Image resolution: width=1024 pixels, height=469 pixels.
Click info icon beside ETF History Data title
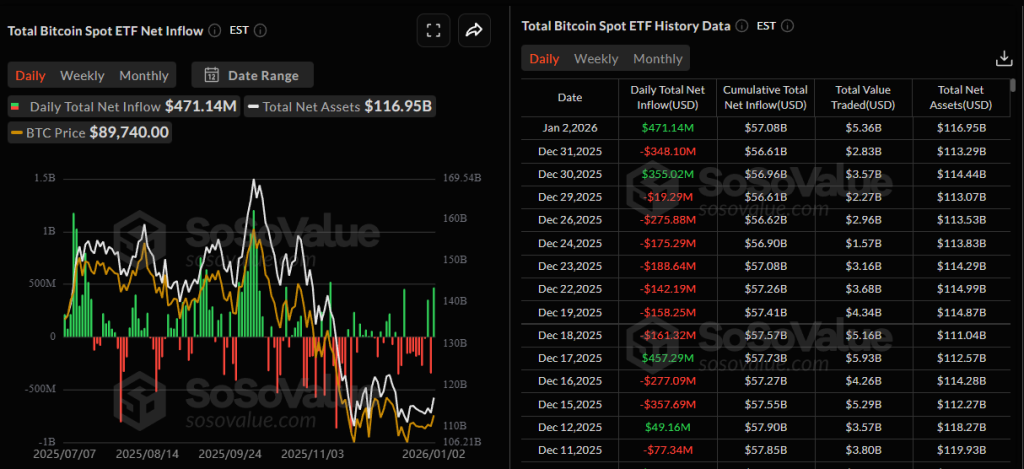pyautogui.click(x=741, y=25)
